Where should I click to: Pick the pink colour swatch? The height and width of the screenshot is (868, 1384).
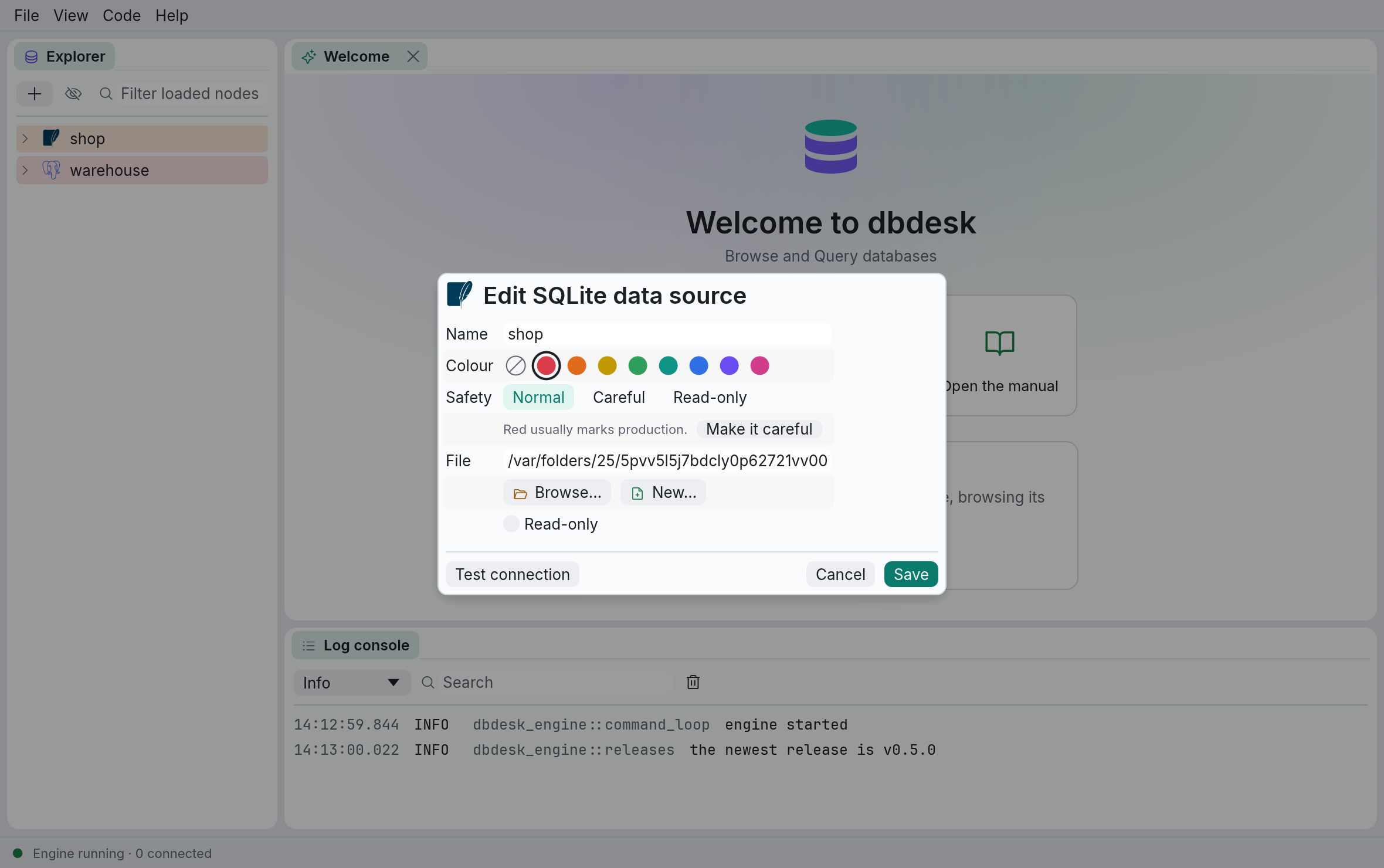click(x=759, y=366)
